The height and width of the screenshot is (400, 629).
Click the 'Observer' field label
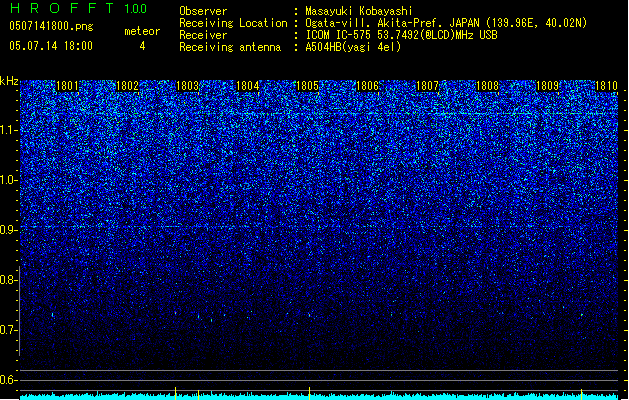coord(203,11)
